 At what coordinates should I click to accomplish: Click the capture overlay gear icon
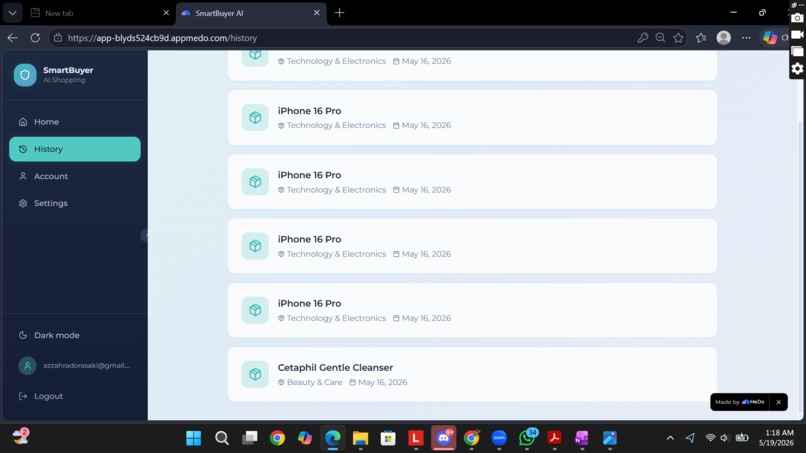pyautogui.click(x=797, y=68)
